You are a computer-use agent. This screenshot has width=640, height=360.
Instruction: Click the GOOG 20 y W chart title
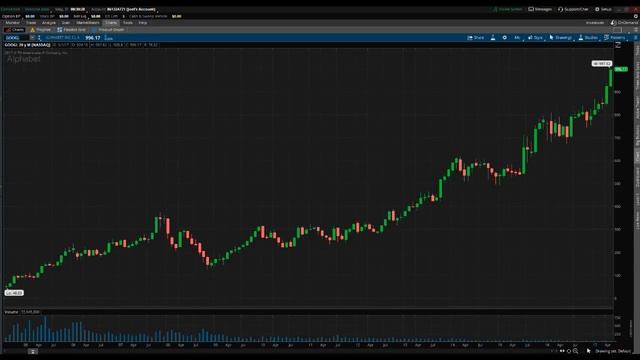pyautogui.click(x=27, y=45)
